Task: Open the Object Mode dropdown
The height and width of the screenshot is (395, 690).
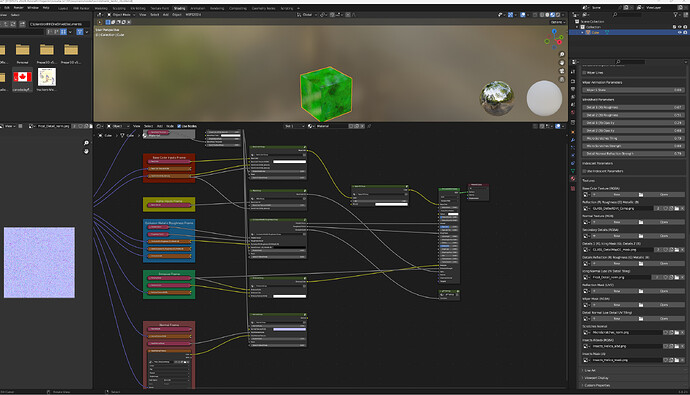Action: coord(122,15)
